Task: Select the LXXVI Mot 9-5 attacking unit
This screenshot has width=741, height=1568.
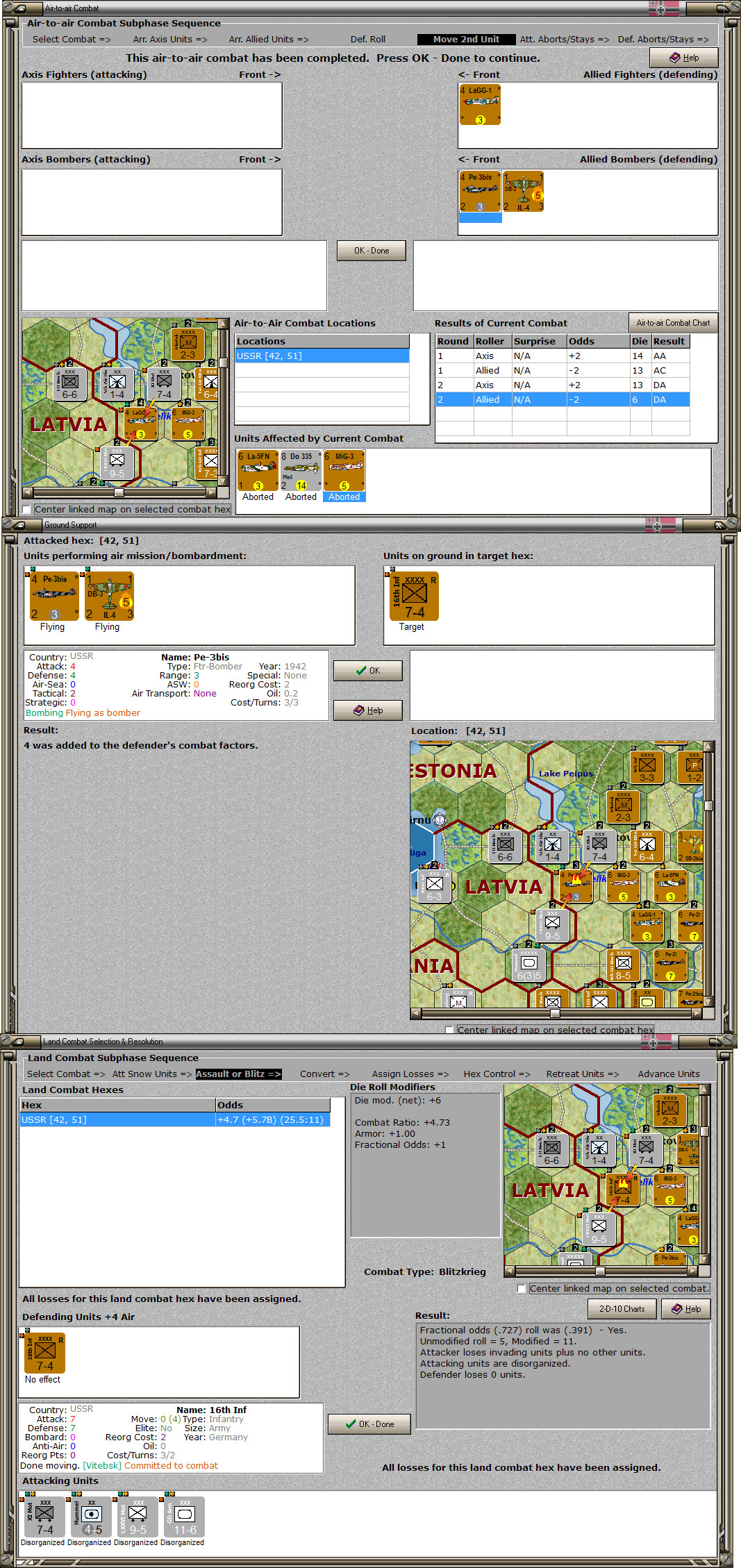Action: click(138, 1517)
